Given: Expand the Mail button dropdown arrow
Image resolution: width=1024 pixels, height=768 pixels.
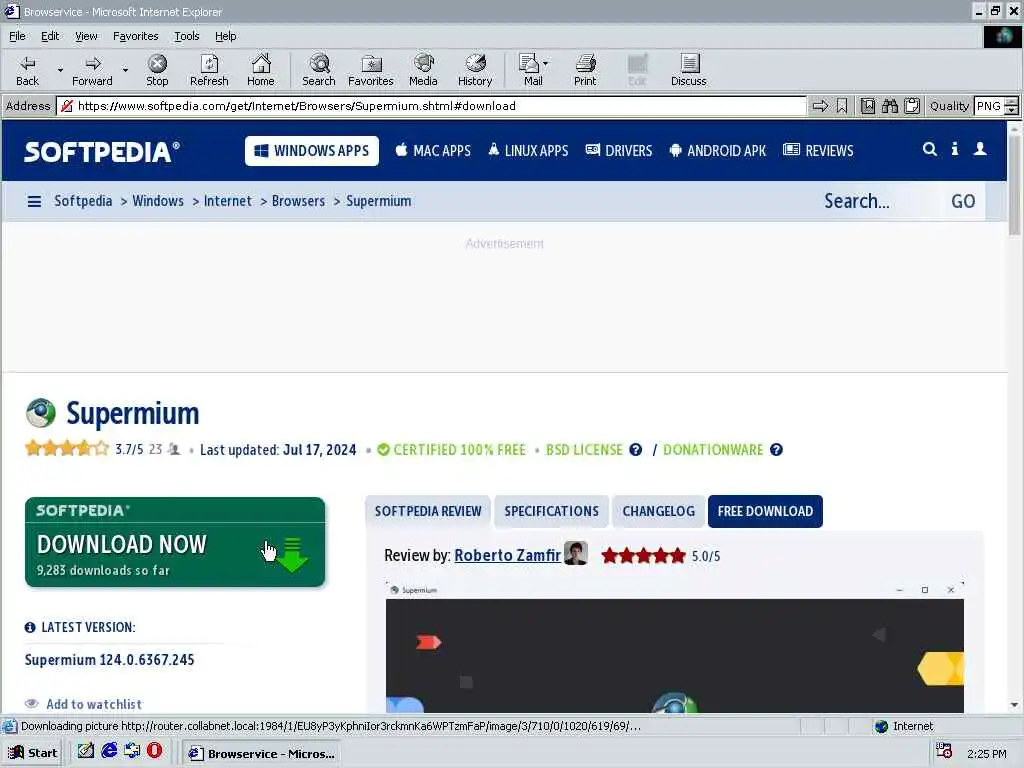Looking at the screenshot, I should (x=546, y=64).
